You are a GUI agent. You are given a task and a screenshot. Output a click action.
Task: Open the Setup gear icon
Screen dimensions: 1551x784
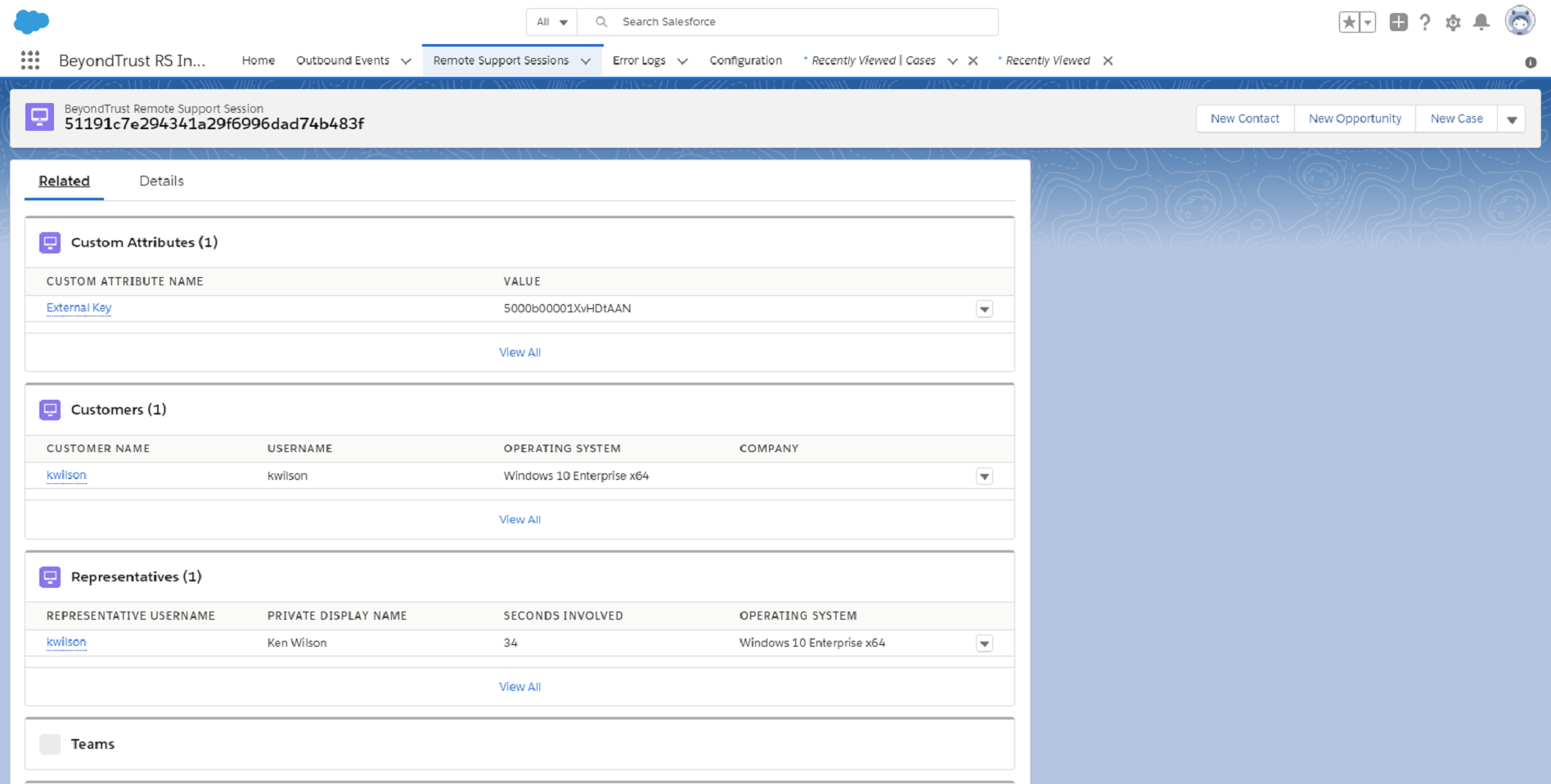tap(1454, 22)
